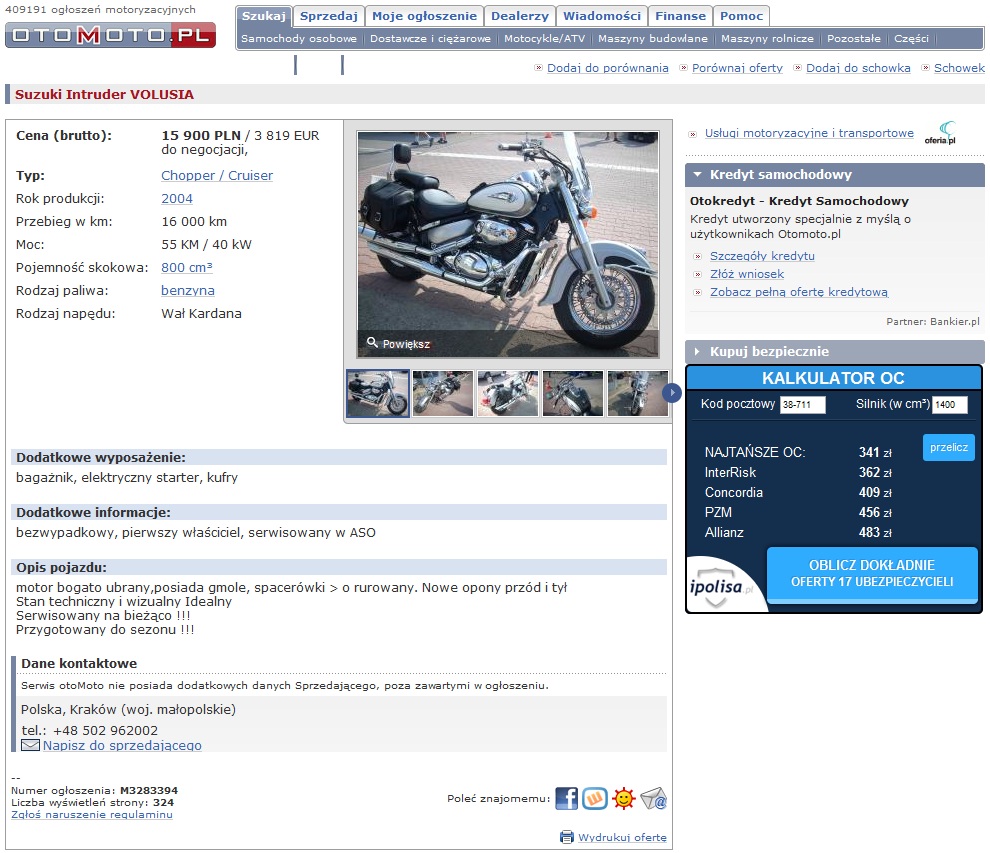Image resolution: width=990 pixels, height=853 pixels.
Task: Click Oblicz dokładnie oferty 17 ubezpieczycieli button
Action: coord(872,574)
